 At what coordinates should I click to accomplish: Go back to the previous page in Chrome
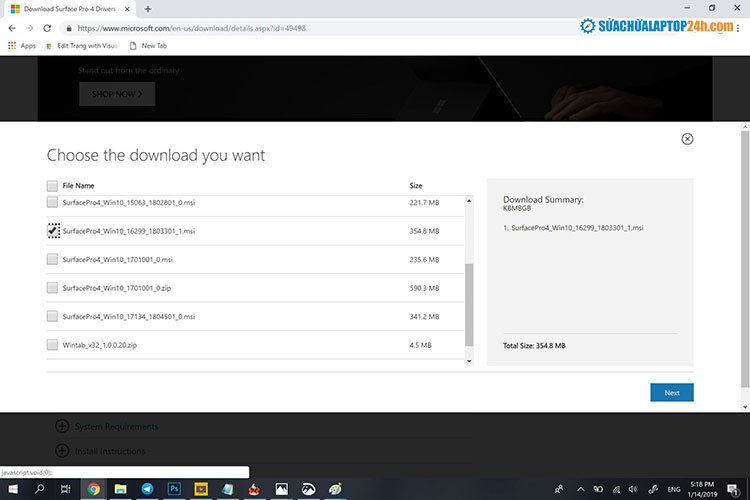pyautogui.click(x=12, y=28)
